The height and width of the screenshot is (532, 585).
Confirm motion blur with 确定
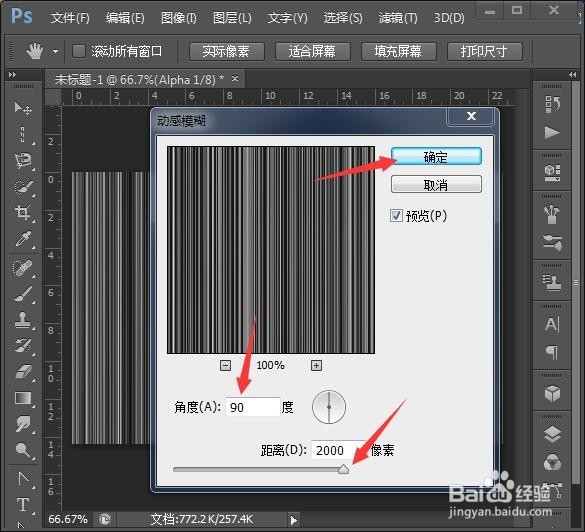click(436, 157)
